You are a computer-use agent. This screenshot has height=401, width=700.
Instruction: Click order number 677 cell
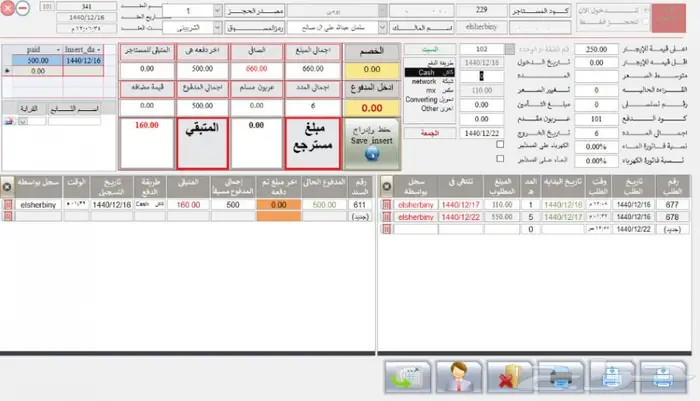[671, 205]
